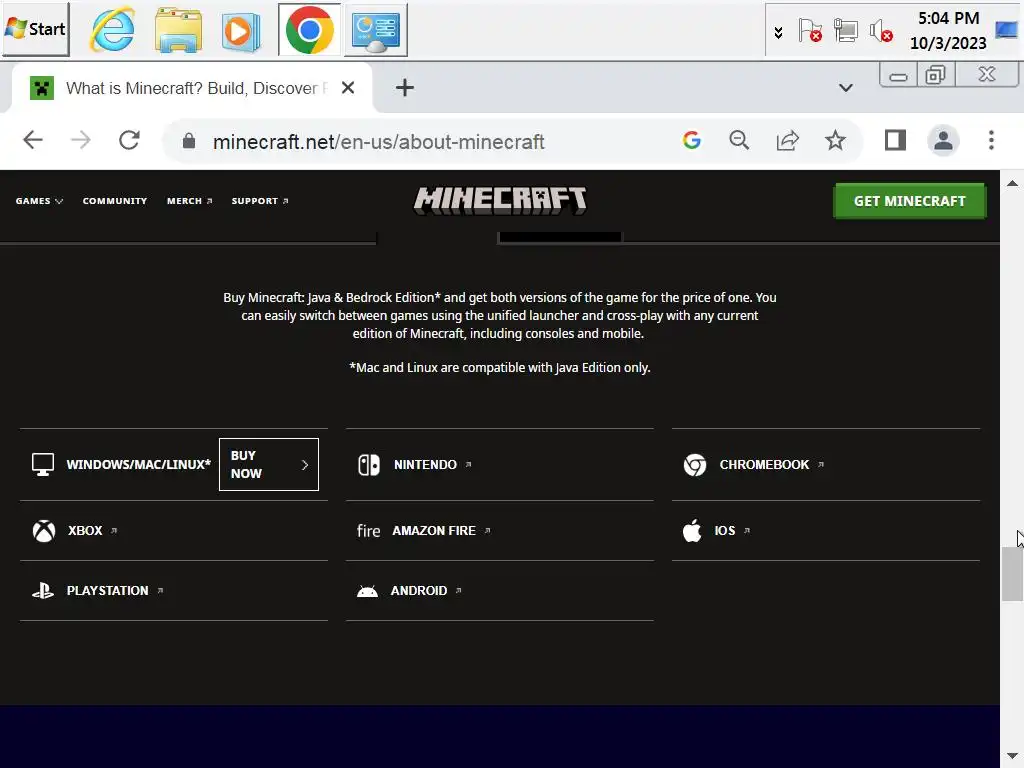The image size is (1024, 768).
Task: Open the zoom magnifier icon in address bar
Action: point(739,140)
